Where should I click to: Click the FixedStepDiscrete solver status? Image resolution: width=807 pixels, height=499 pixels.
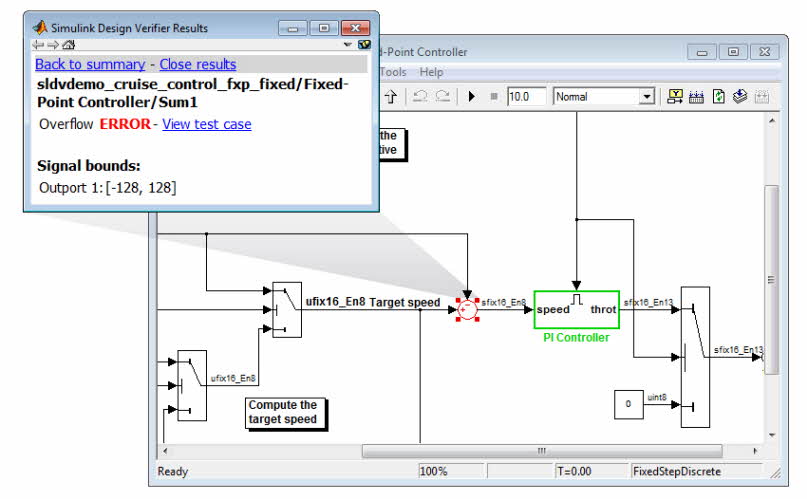tap(696, 471)
